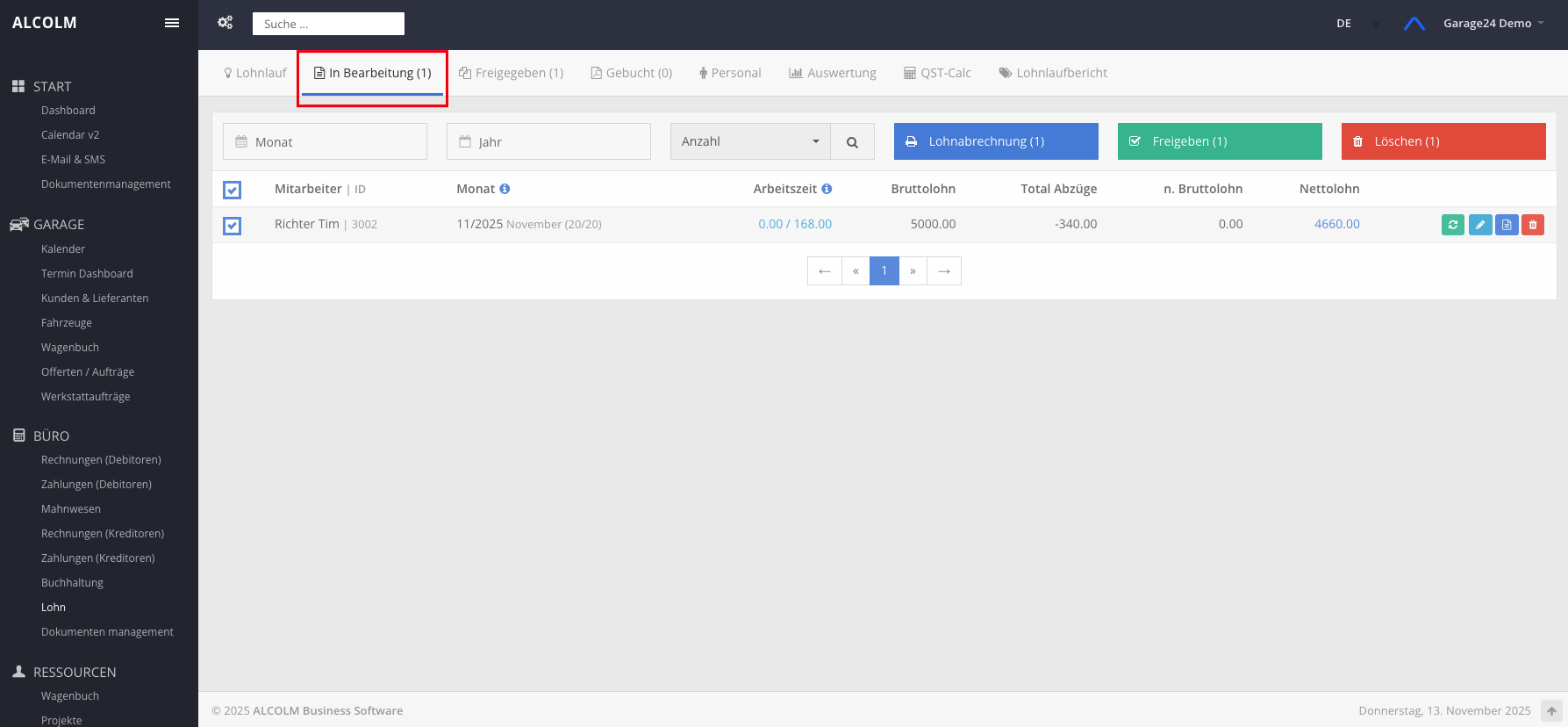Click the info icon next to Arbeitszeit
Image resolution: width=1568 pixels, height=727 pixels.
point(827,189)
